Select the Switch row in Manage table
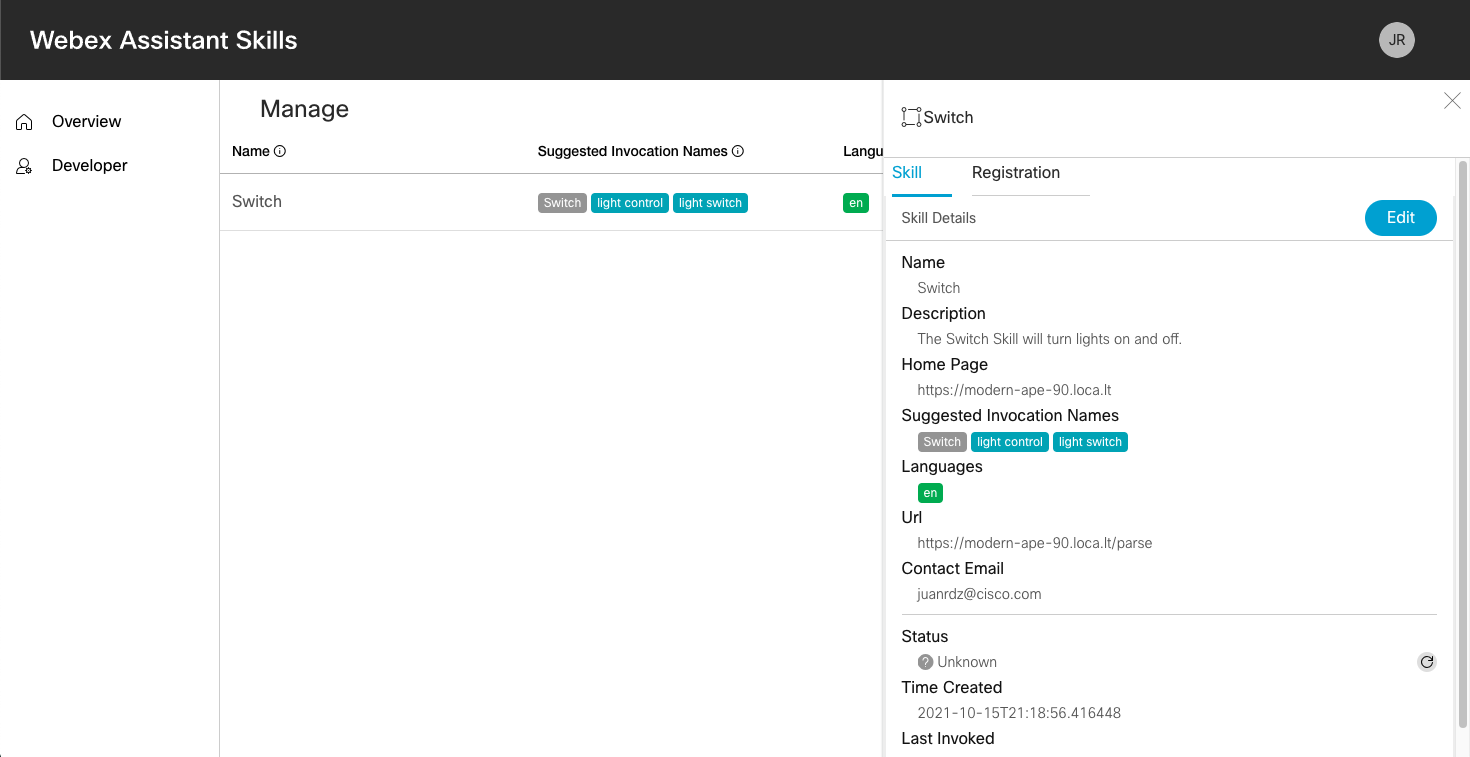 [551, 202]
